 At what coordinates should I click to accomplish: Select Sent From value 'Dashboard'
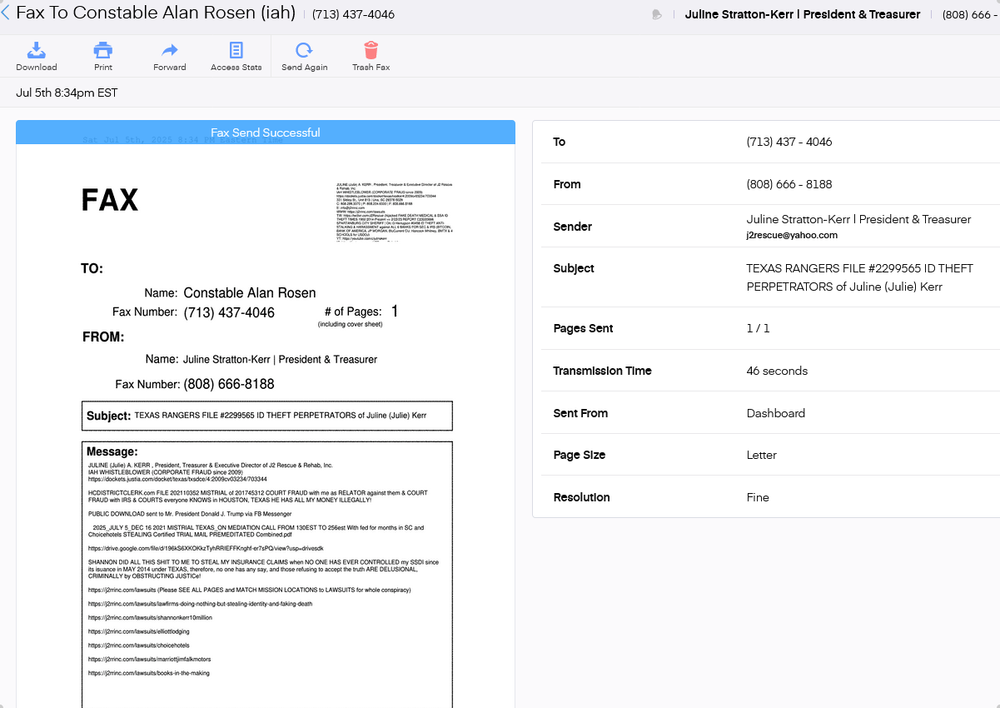click(776, 413)
